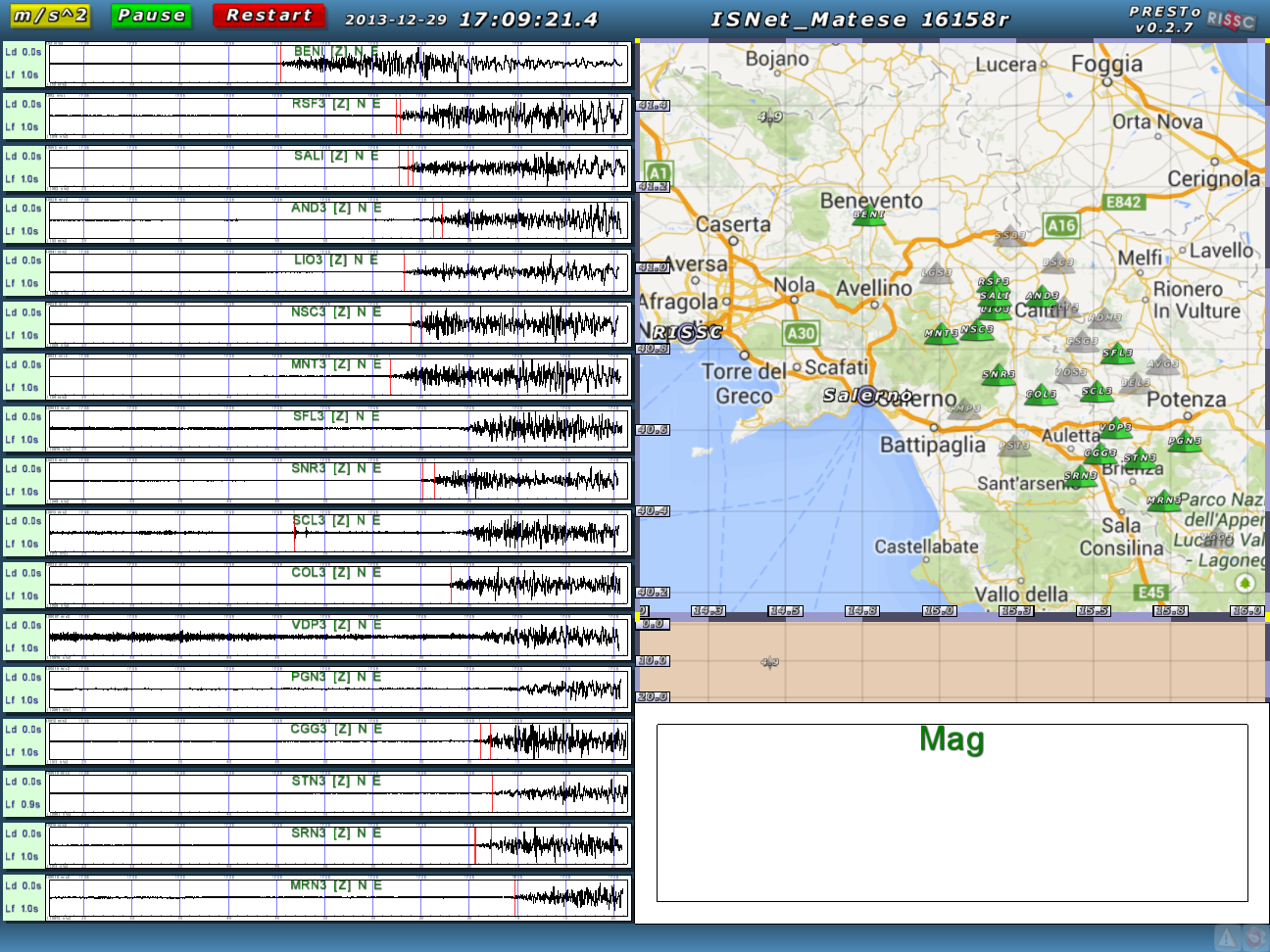The height and width of the screenshot is (952, 1270).
Task: Click the faded warning triangle icon
Action: click(x=1226, y=937)
